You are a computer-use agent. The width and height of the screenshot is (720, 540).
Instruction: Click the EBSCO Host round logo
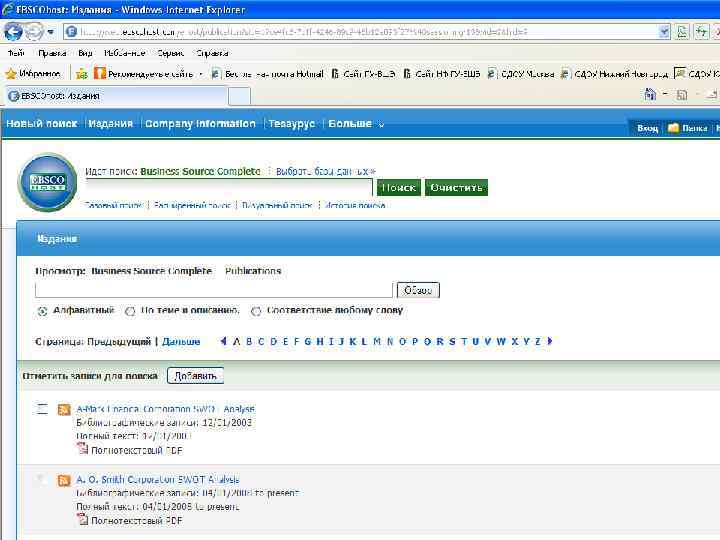point(47,182)
